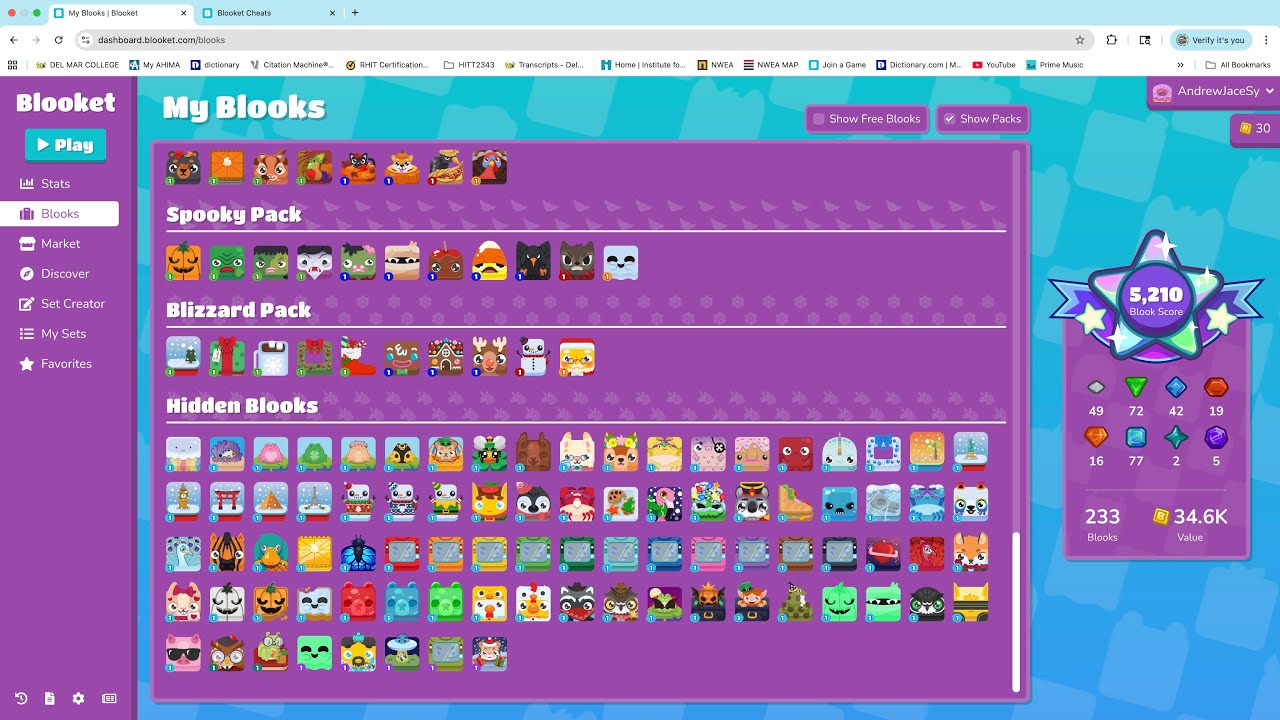1280x720 pixels.
Task: Select the Holiday Gift blook
Action: coord(227,357)
